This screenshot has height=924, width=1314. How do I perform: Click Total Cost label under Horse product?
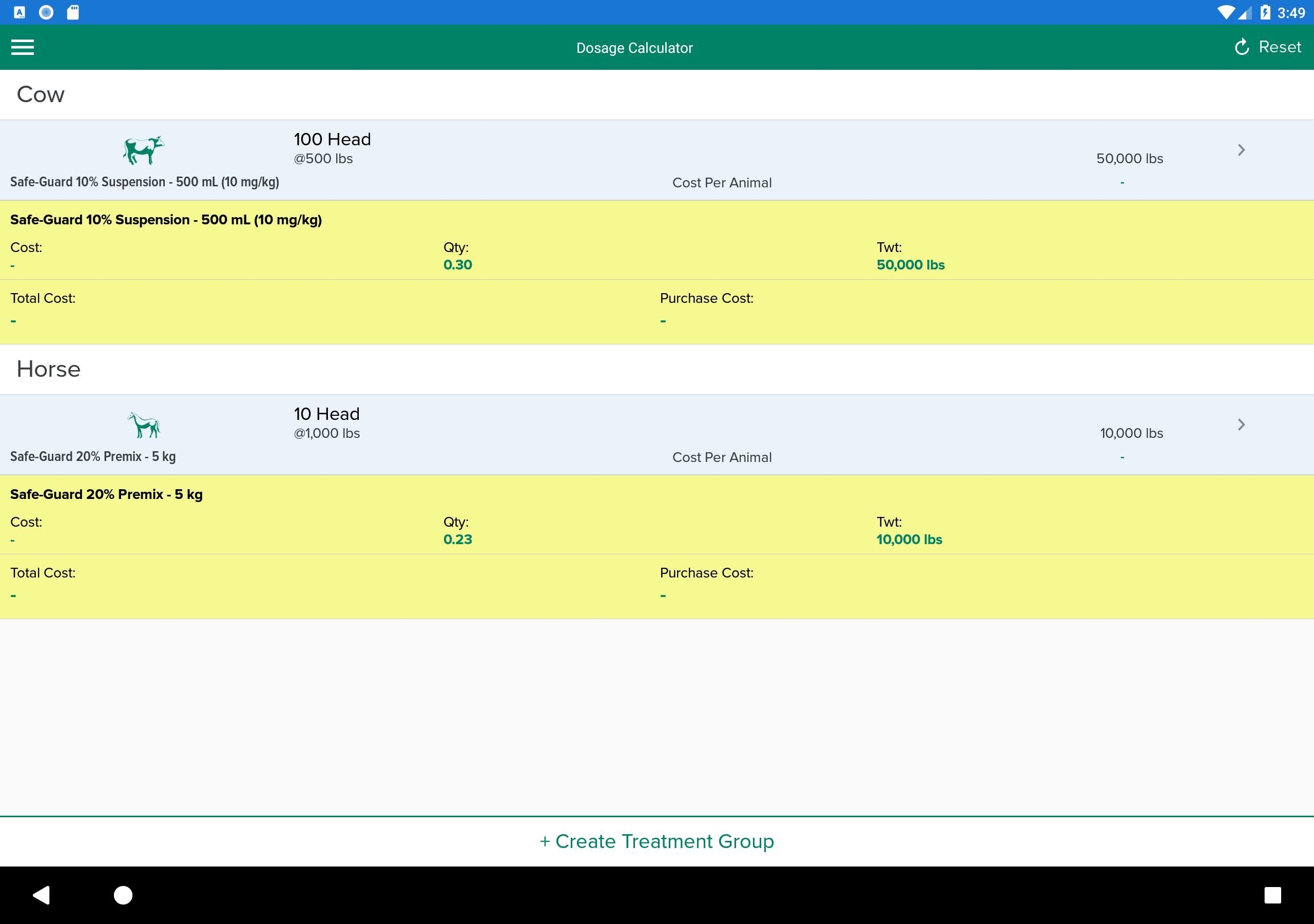[x=43, y=573]
